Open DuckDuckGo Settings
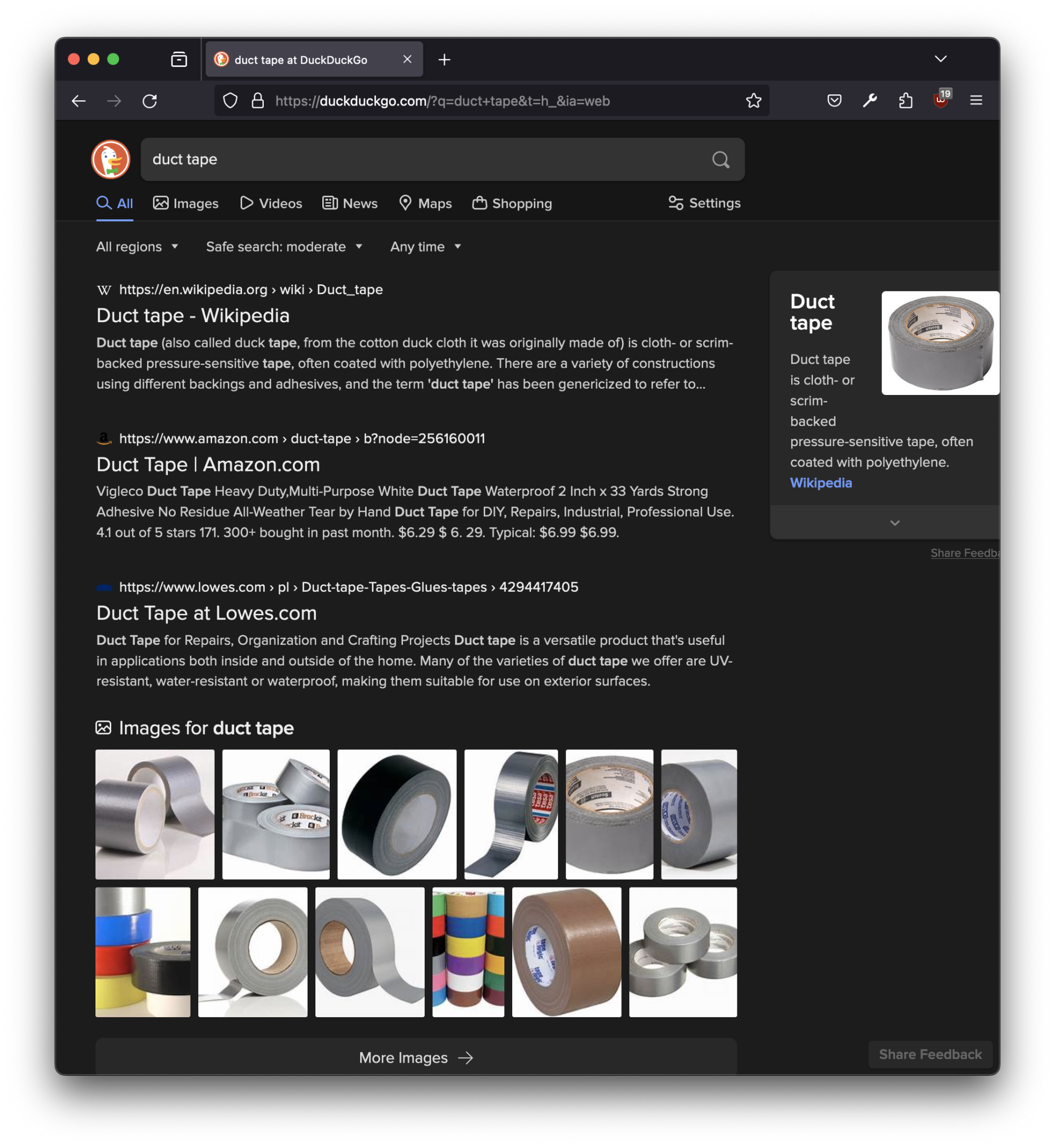Viewport: 1055px width, 1148px height. click(703, 203)
